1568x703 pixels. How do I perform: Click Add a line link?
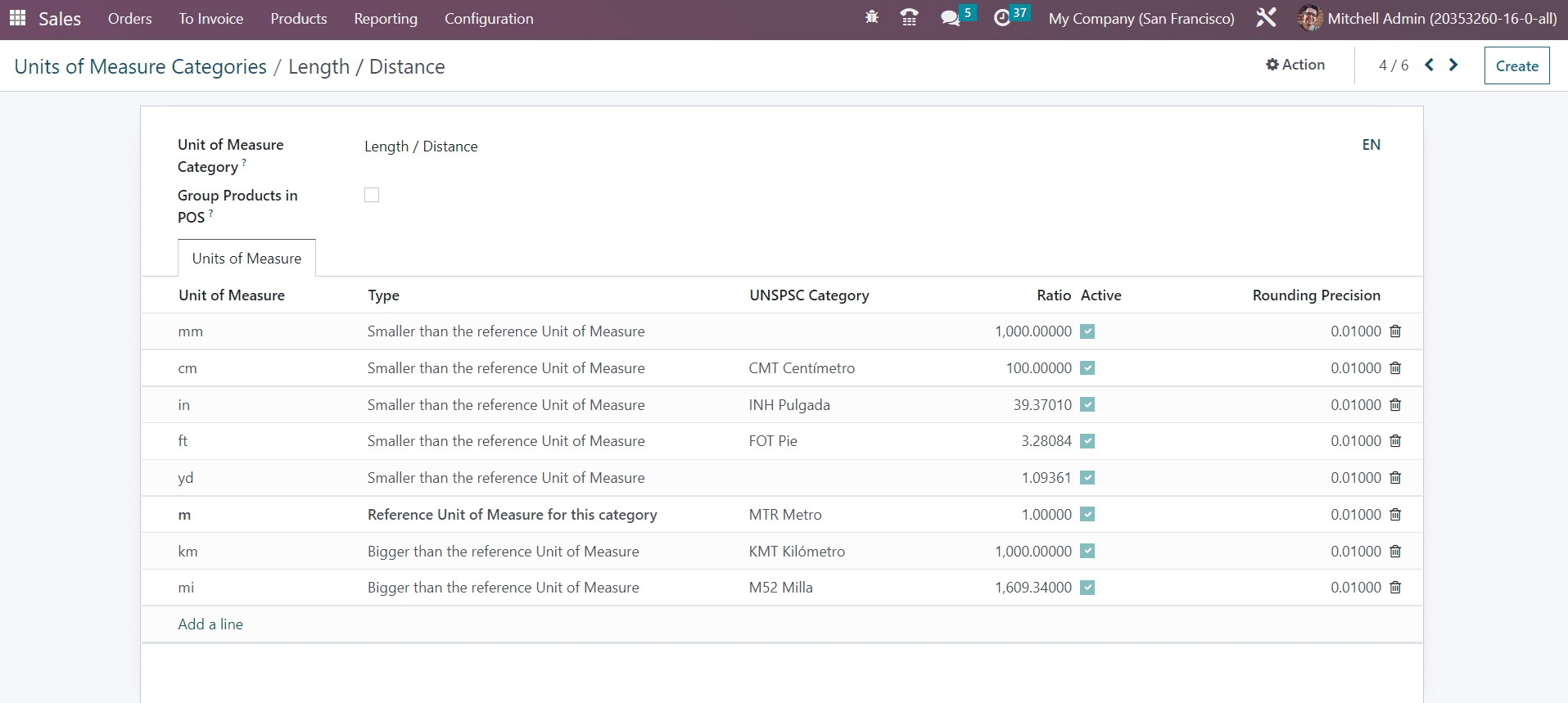click(210, 624)
